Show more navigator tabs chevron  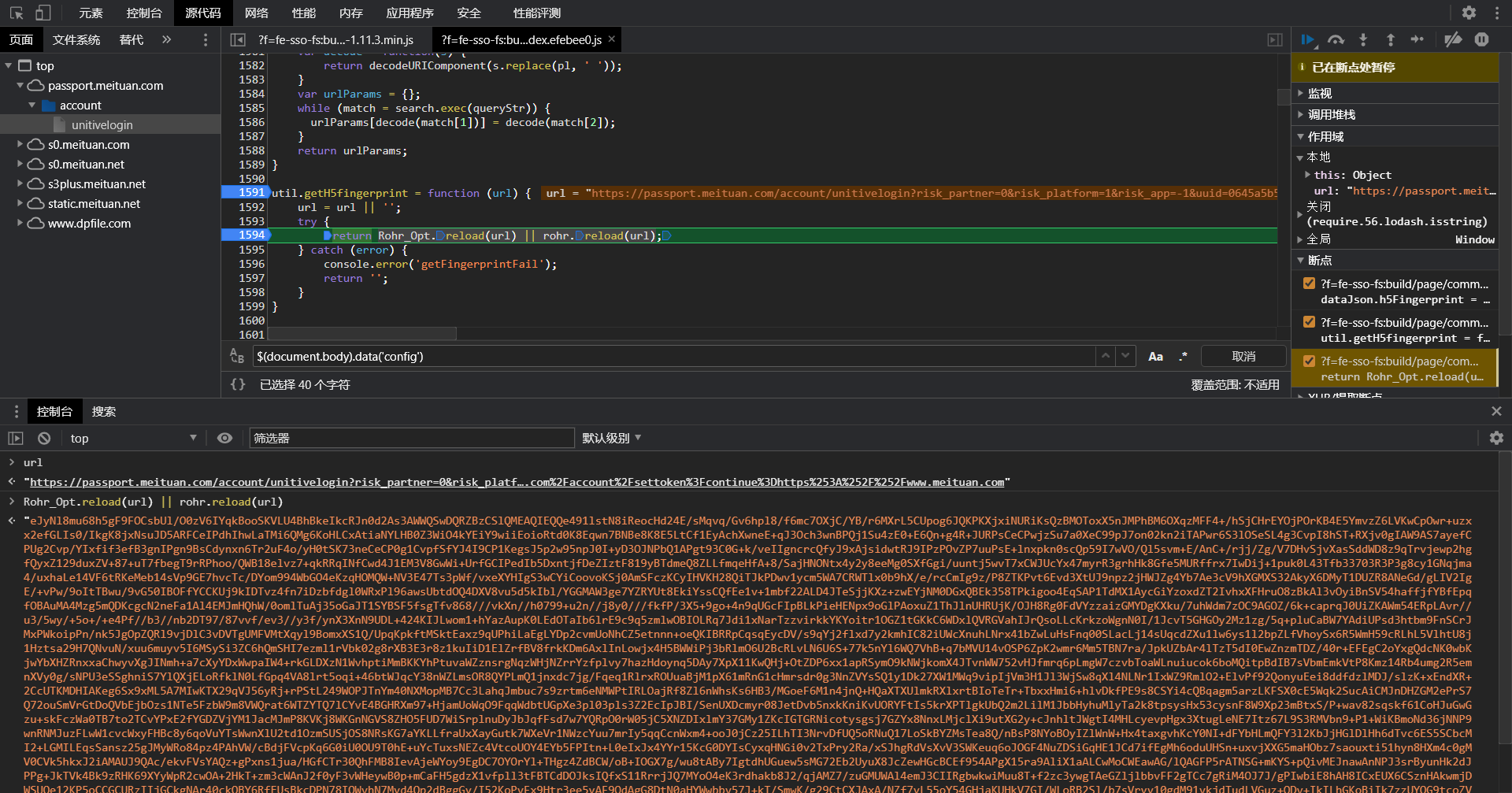pos(166,39)
